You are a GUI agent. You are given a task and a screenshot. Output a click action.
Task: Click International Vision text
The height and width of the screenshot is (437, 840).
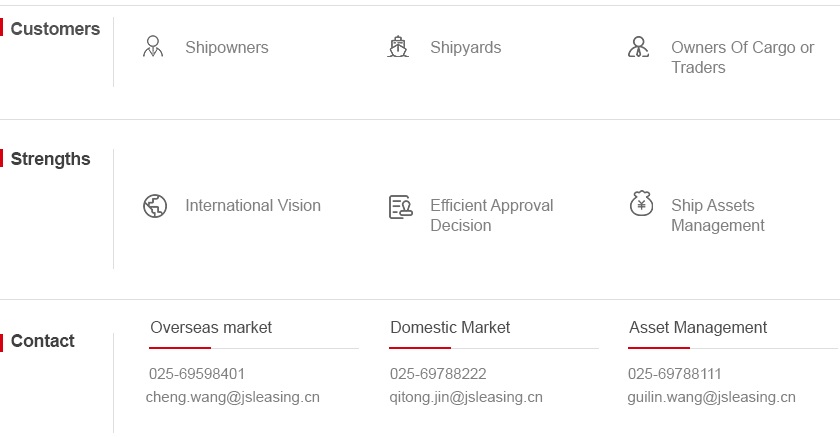click(252, 205)
